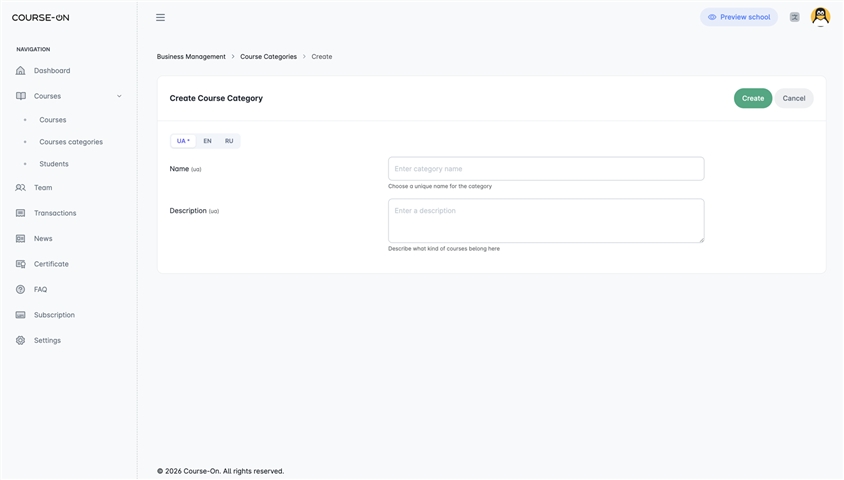The width and height of the screenshot is (844, 480).
Task: Switch to the EN language tab
Action: [x=207, y=141]
